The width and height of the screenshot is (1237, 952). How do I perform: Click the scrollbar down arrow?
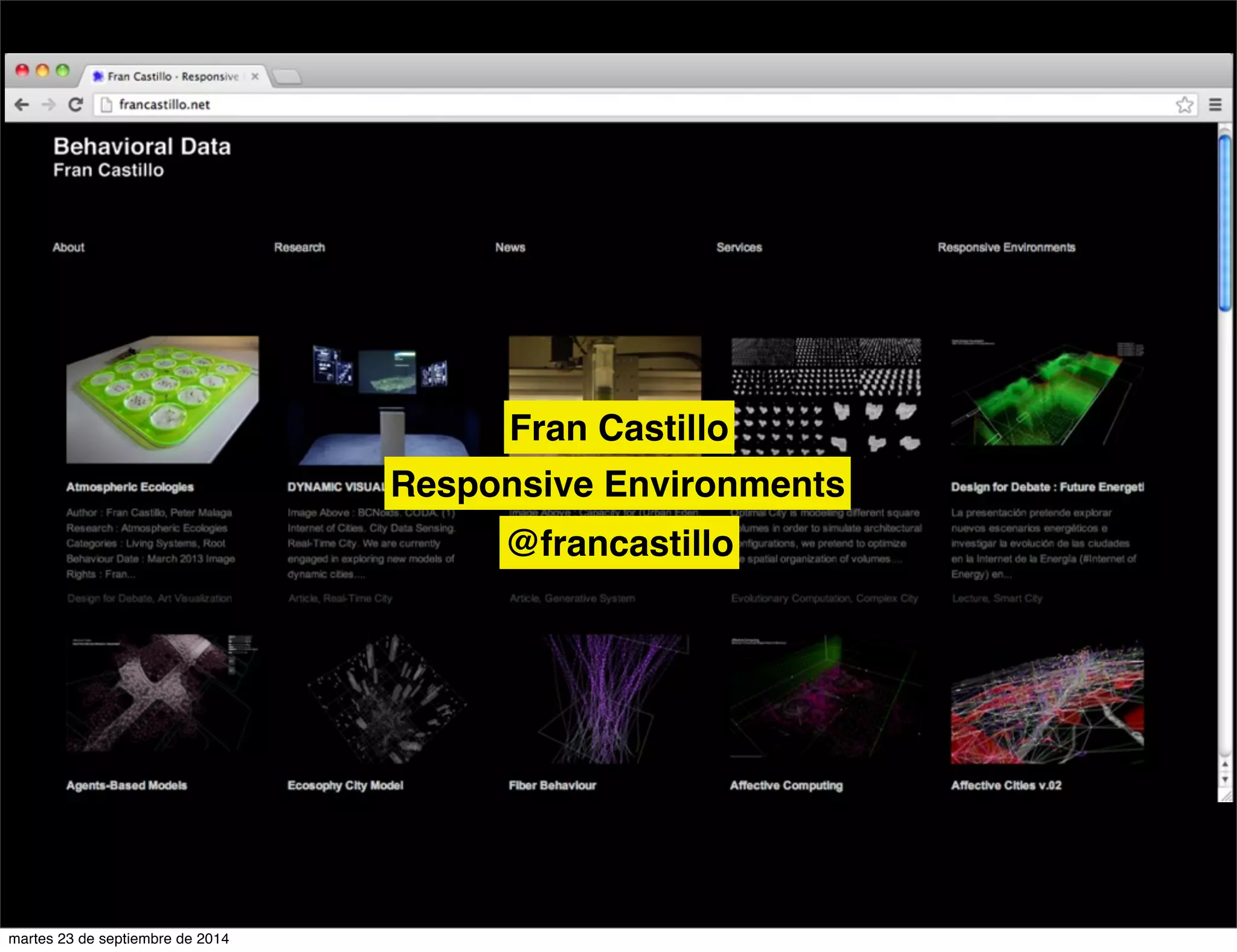pyautogui.click(x=1225, y=779)
